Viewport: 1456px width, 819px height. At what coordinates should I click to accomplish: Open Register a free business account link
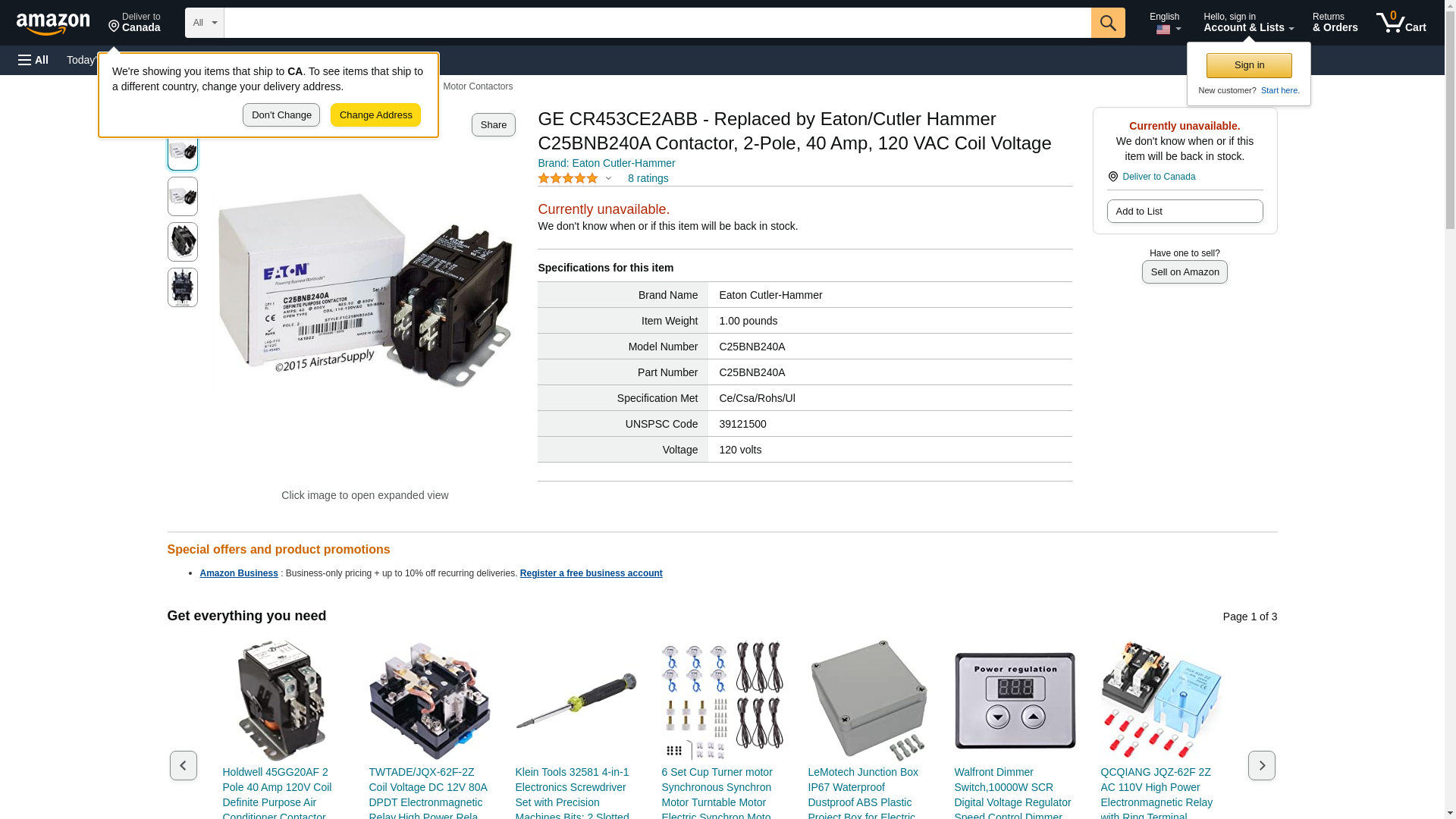click(x=591, y=573)
